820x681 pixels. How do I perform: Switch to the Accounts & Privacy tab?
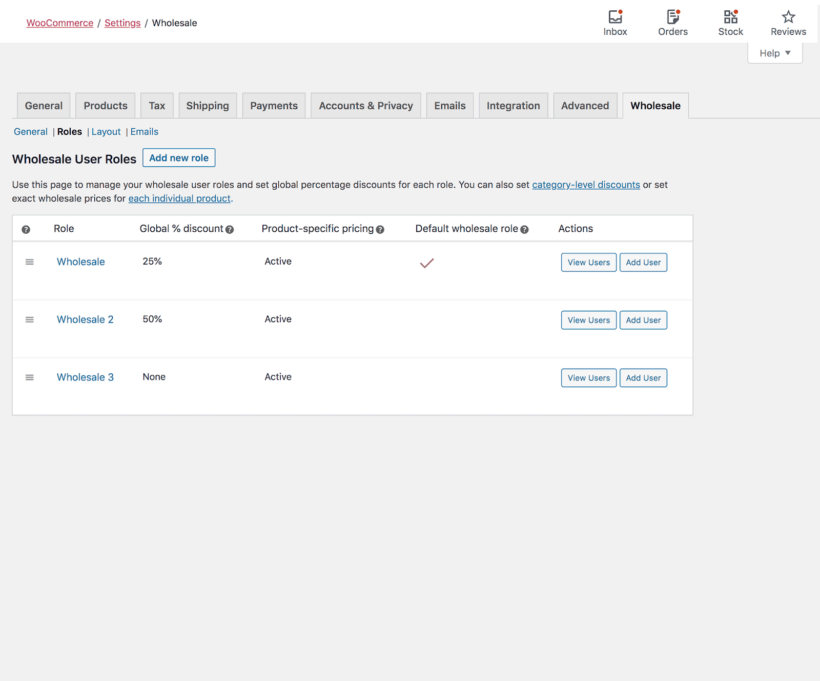click(x=365, y=105)
